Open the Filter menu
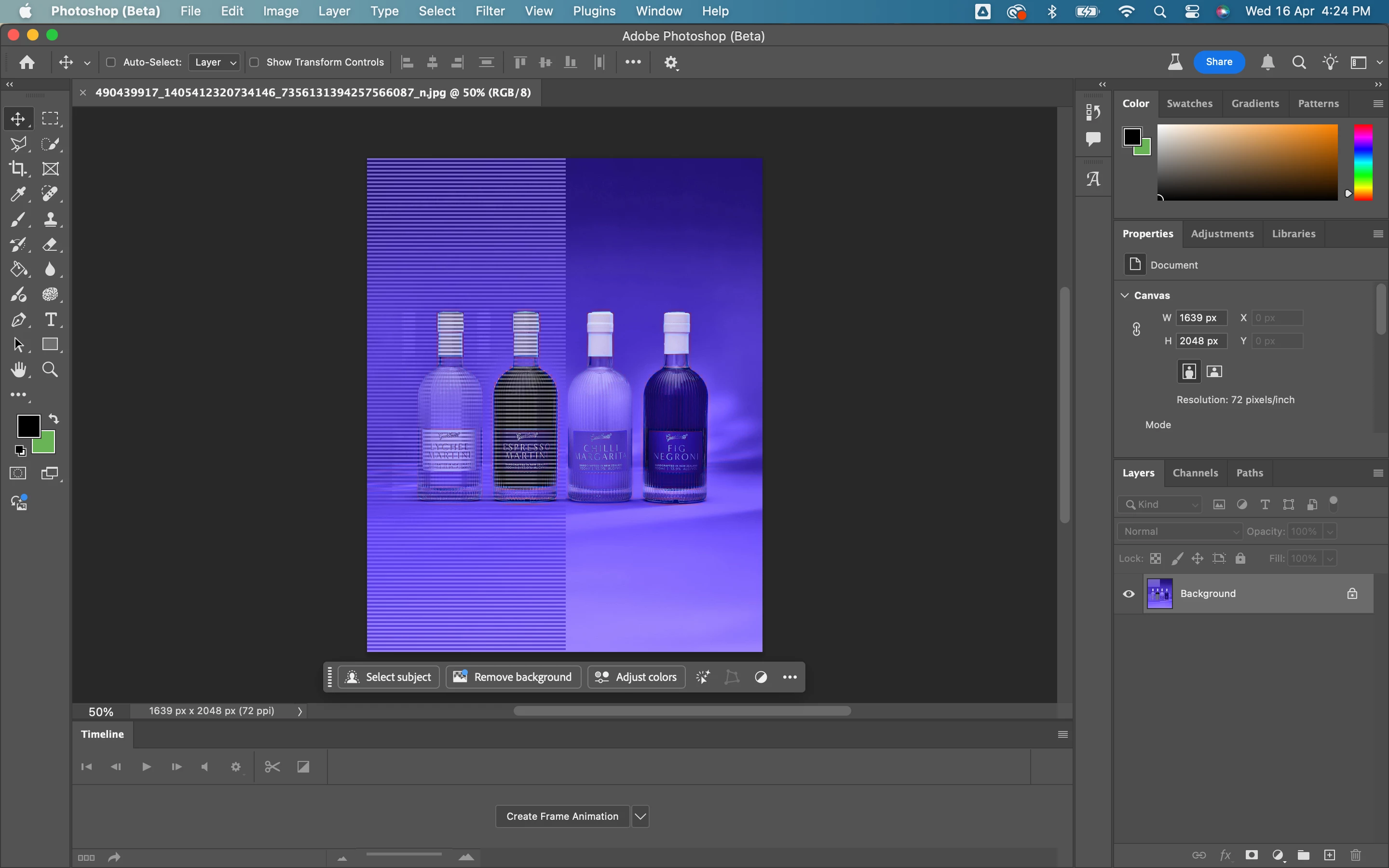 click(x=490, y=11)
